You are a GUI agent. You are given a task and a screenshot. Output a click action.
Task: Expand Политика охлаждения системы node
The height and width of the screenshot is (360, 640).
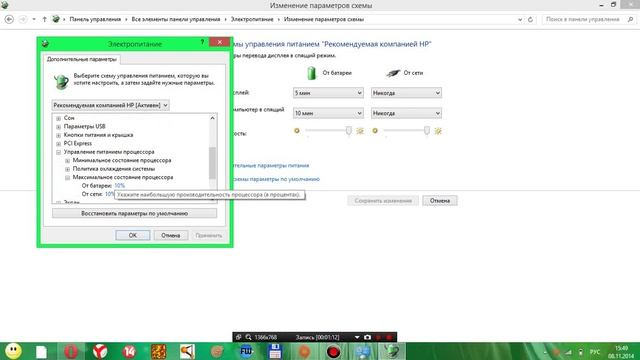[67, 169]
